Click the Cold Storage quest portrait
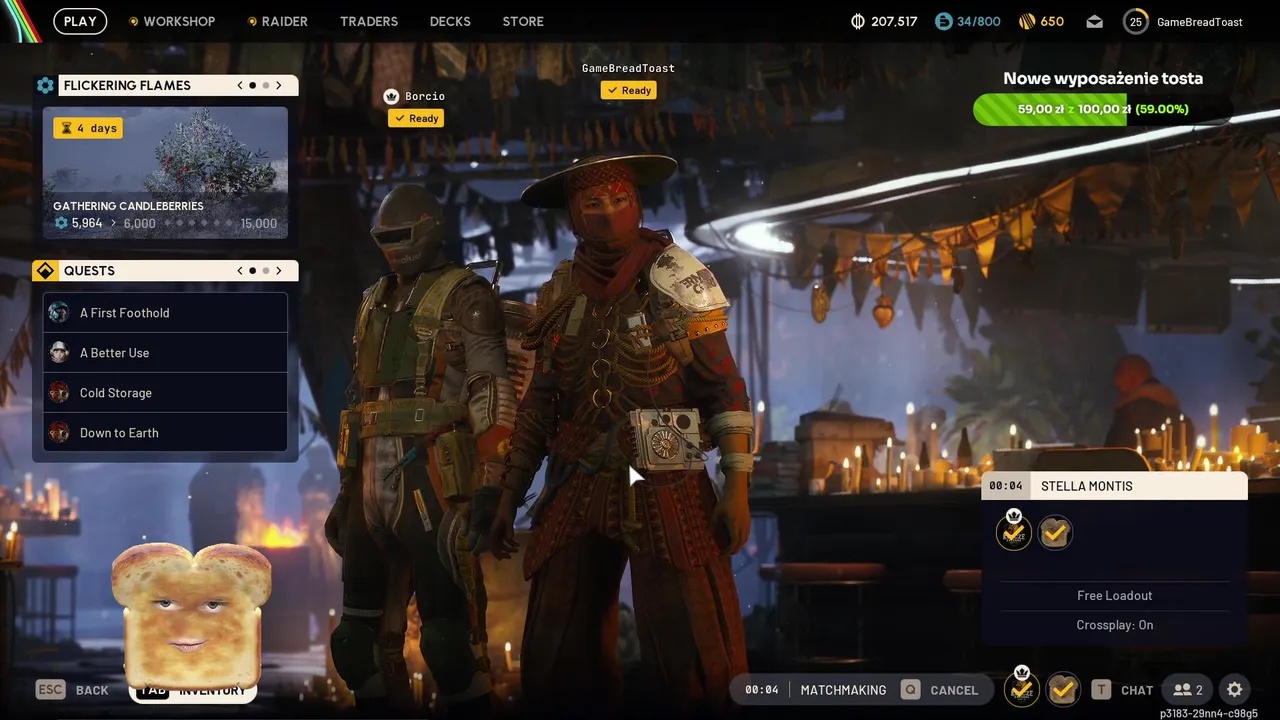The height and width of the screenshot is (720, 1280). 59,393
